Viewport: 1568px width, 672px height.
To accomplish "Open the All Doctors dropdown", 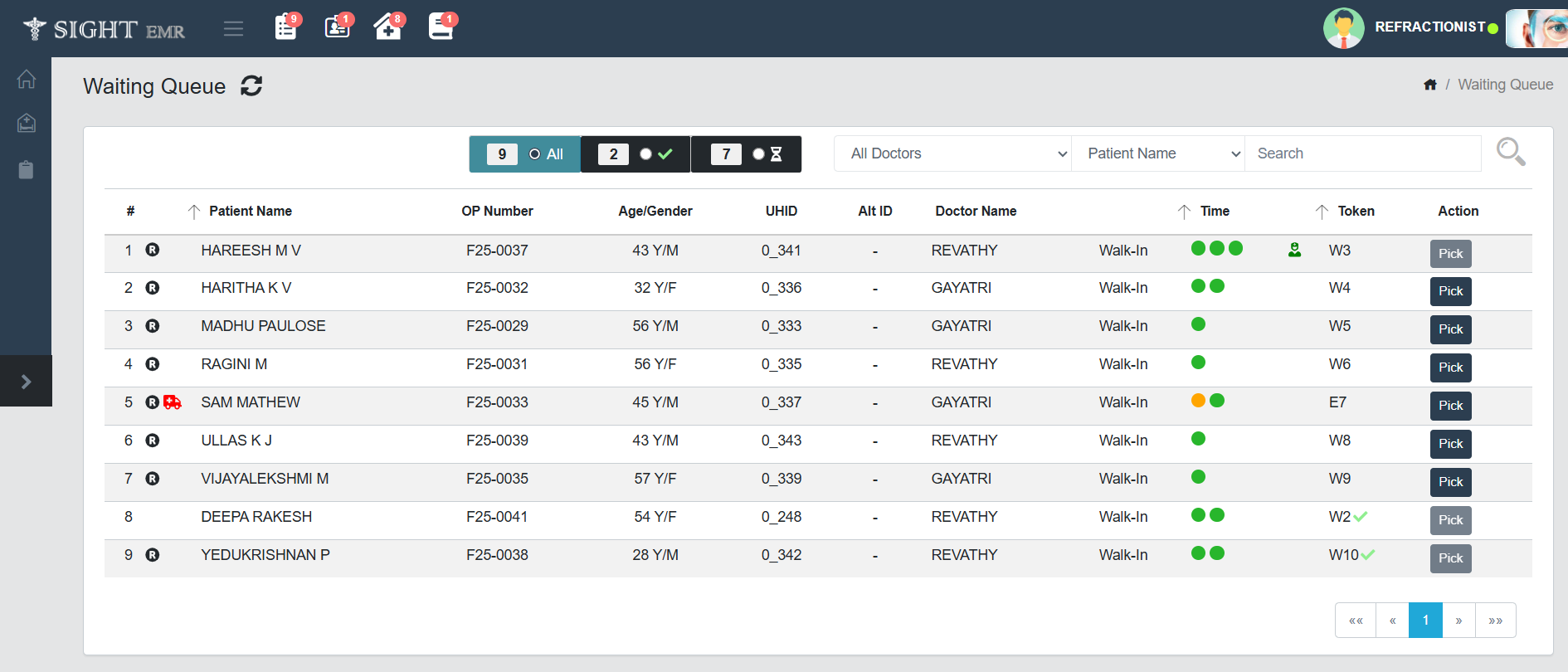I will pyautogui.click(x=952, y=153).
